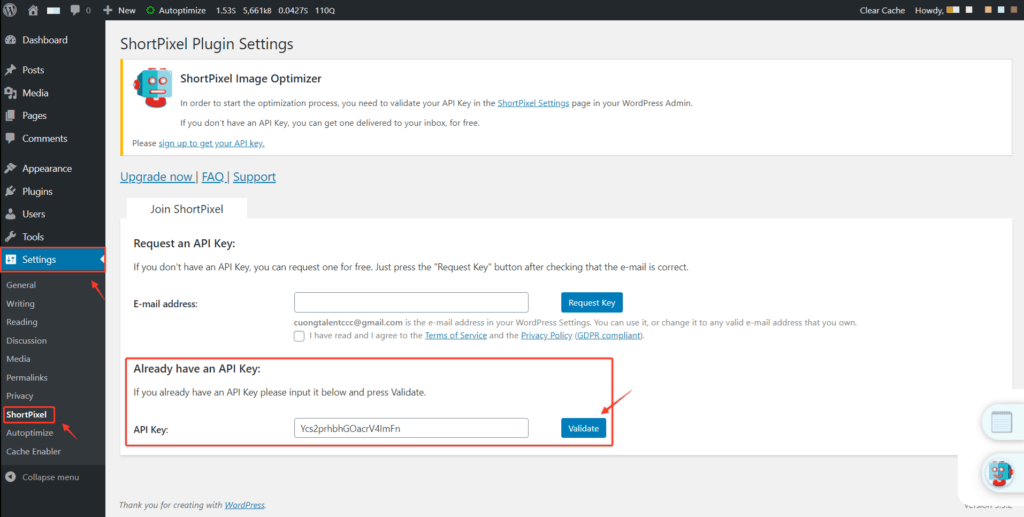Tick the Terms of Service agreement checkbox

click(x=300, y=336)
